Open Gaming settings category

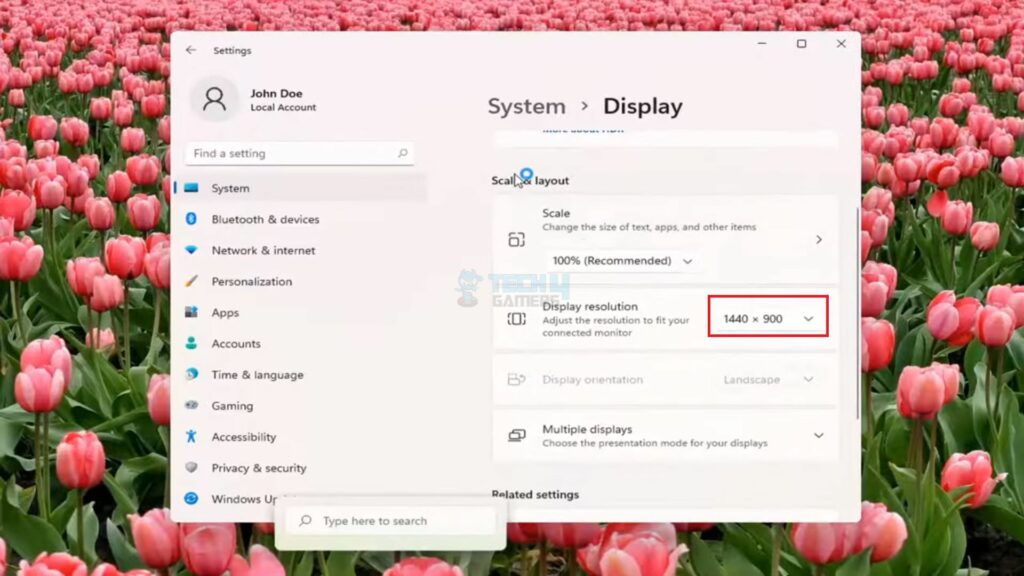tap(232, 406)
